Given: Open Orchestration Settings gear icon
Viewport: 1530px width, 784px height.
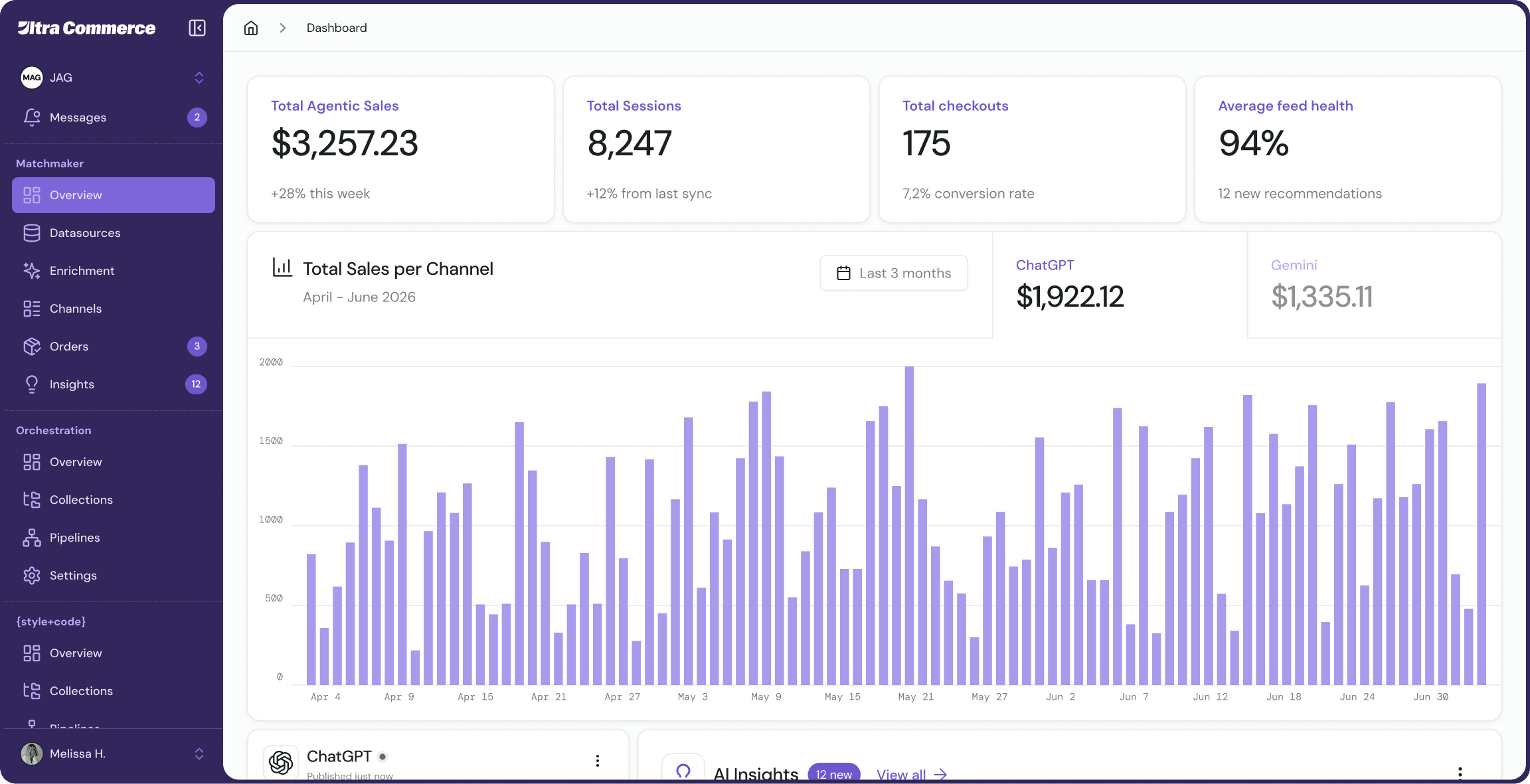Looking at the screenshot, I should coord(32,576).
